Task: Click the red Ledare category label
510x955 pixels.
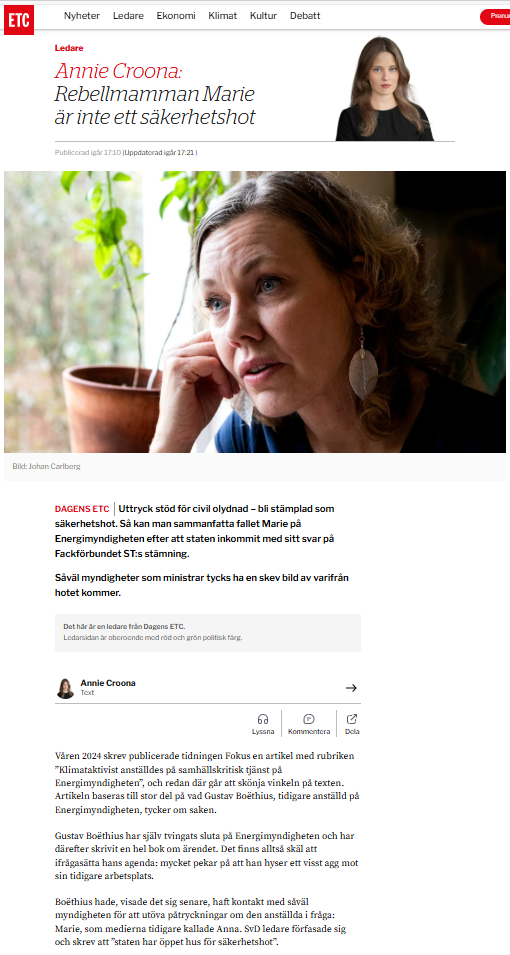Action: [x=69, y=48]
